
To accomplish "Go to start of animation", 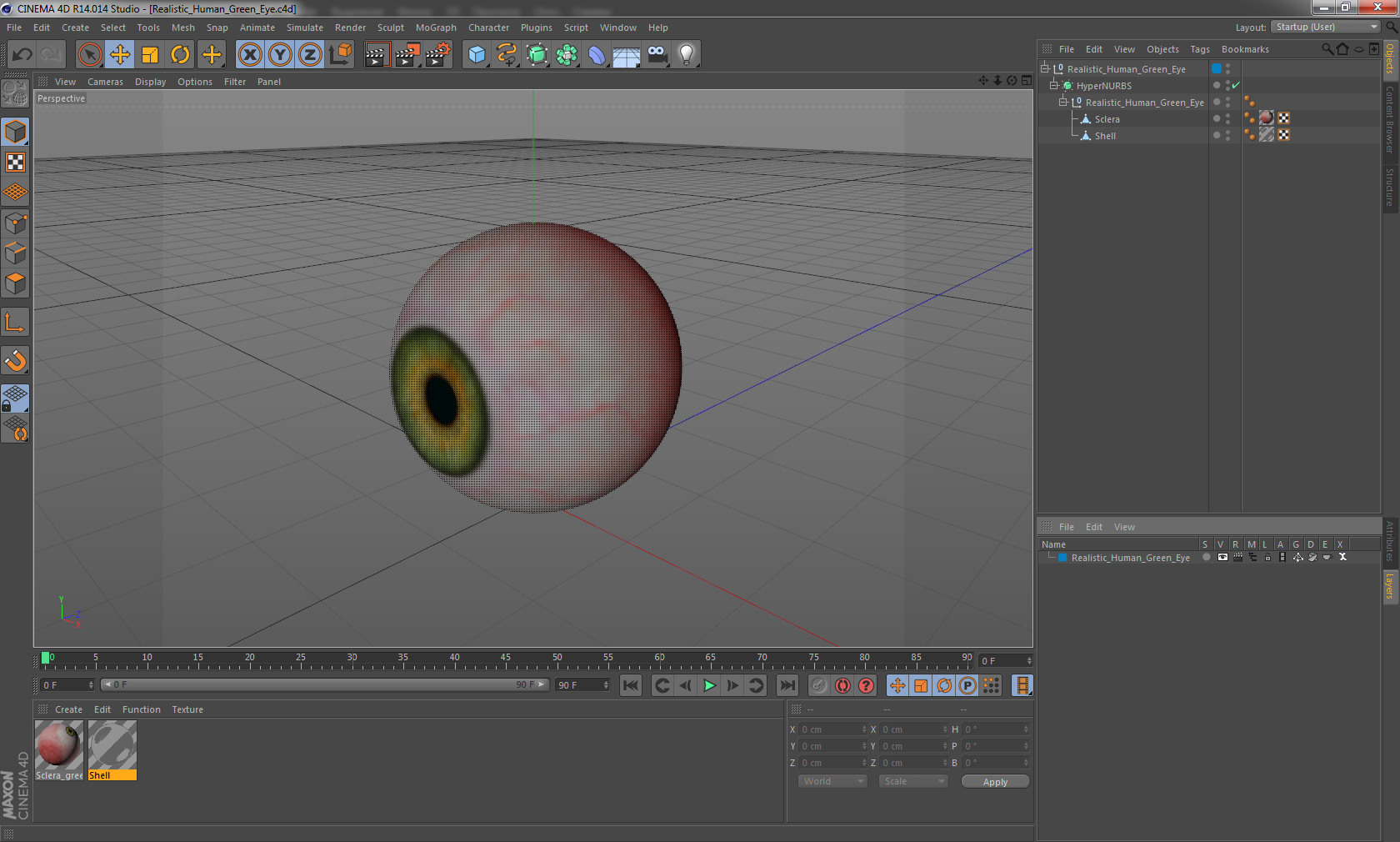I will click(631, 685).
